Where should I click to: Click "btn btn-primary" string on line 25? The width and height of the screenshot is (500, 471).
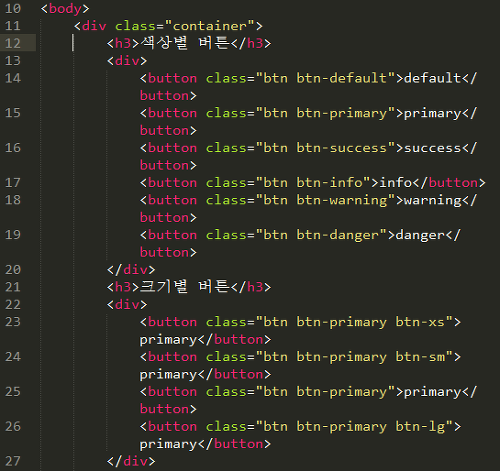[x=325, y=392]
